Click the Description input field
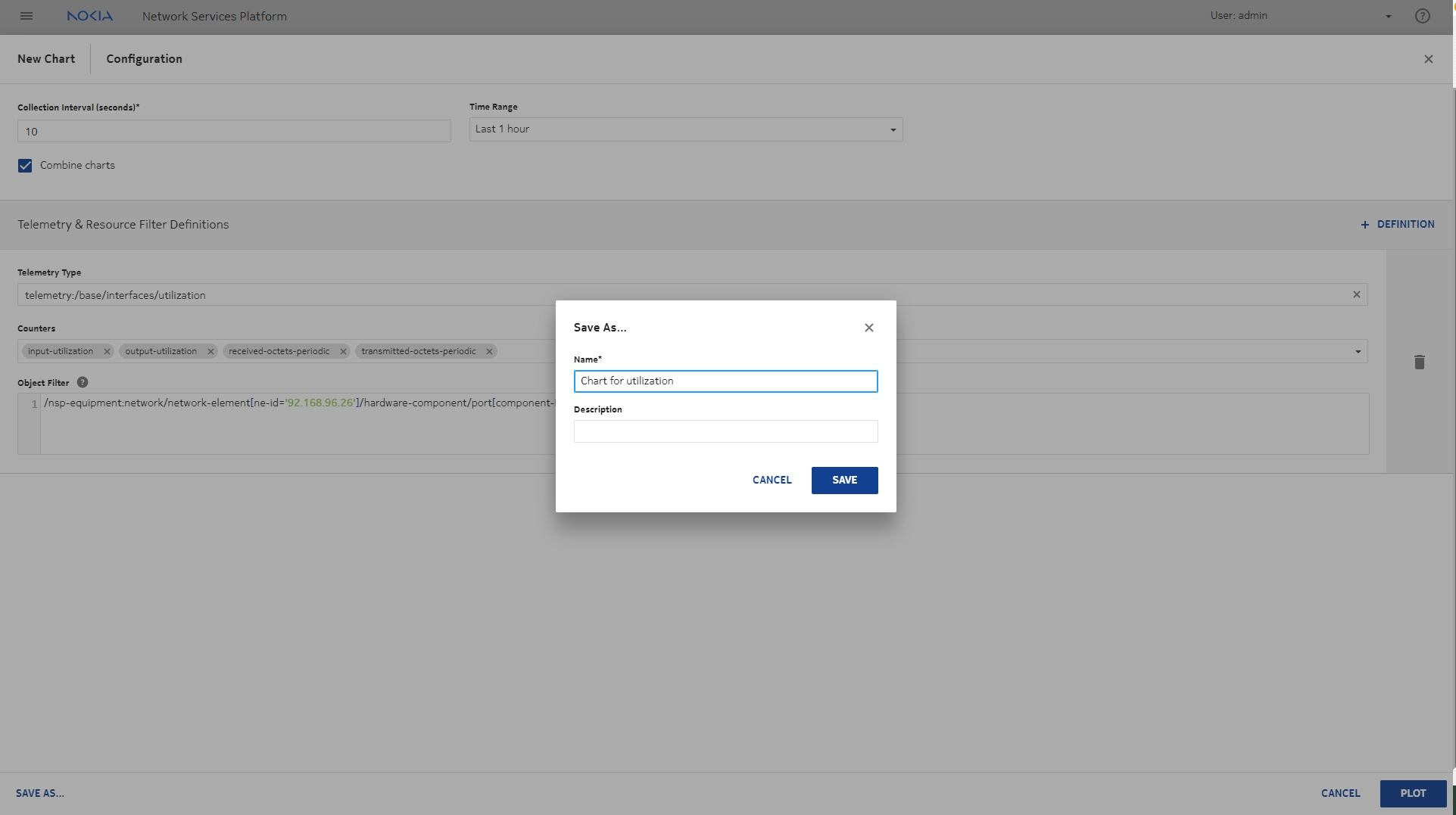This screenshot has height=815, width=1456. click(x=725, y=431)
